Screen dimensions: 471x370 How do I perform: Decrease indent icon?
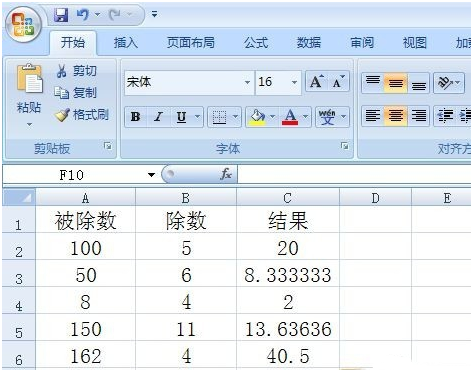pyautogui.click(x=445, y=116)
